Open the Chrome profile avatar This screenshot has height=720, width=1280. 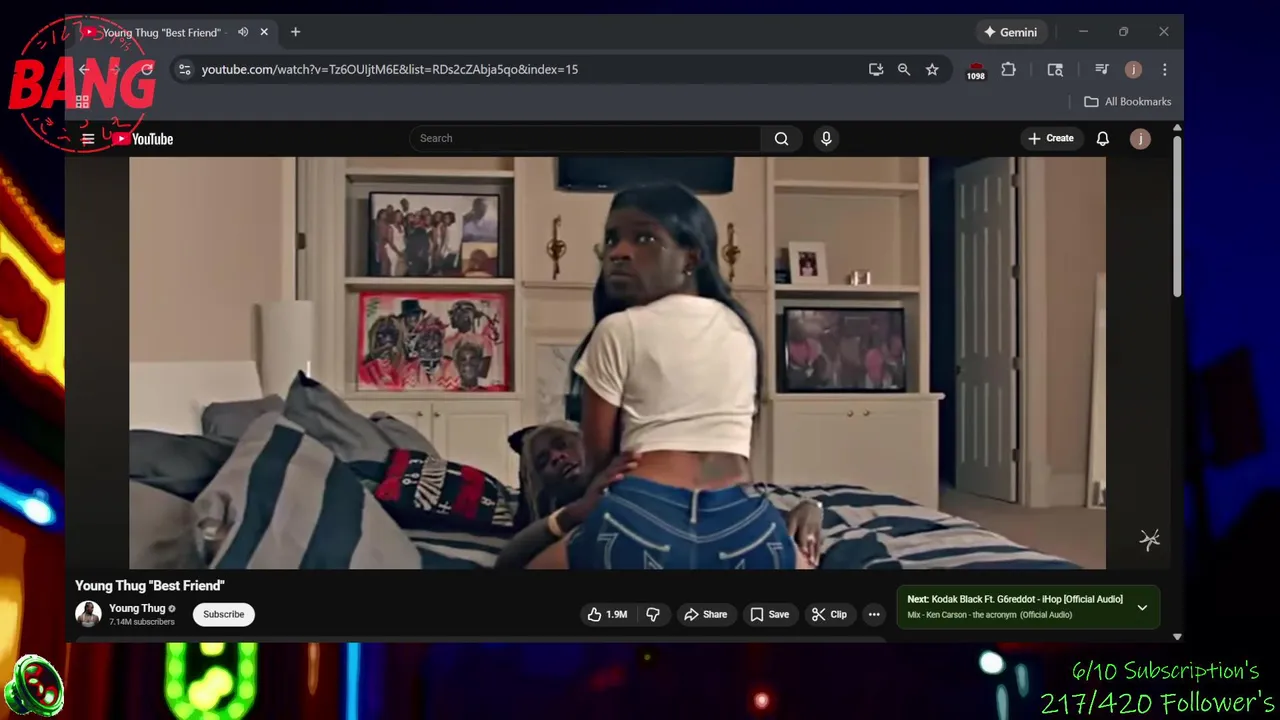click(1133, 69)
